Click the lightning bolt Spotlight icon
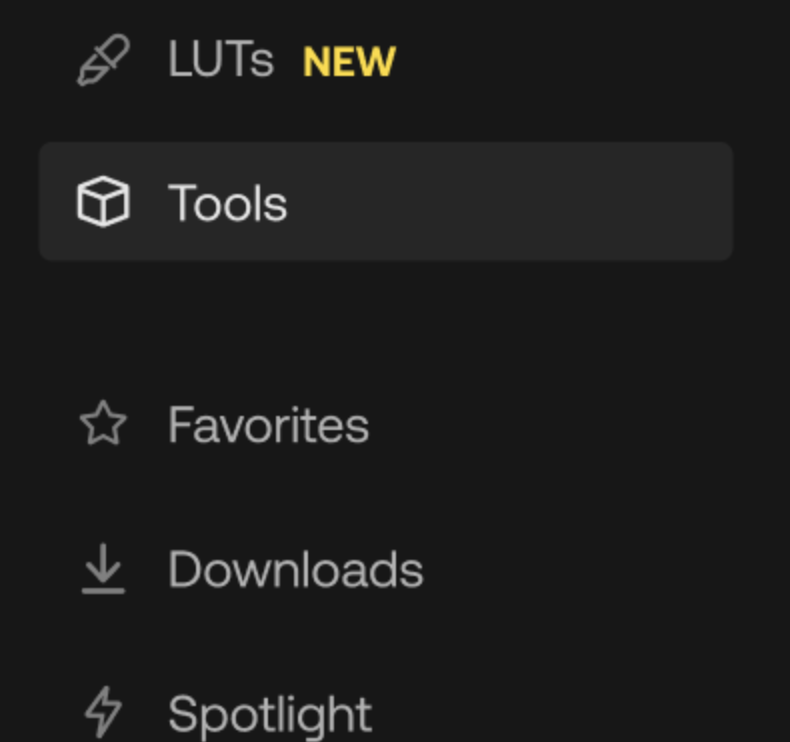790x742 pixels. 103,713
